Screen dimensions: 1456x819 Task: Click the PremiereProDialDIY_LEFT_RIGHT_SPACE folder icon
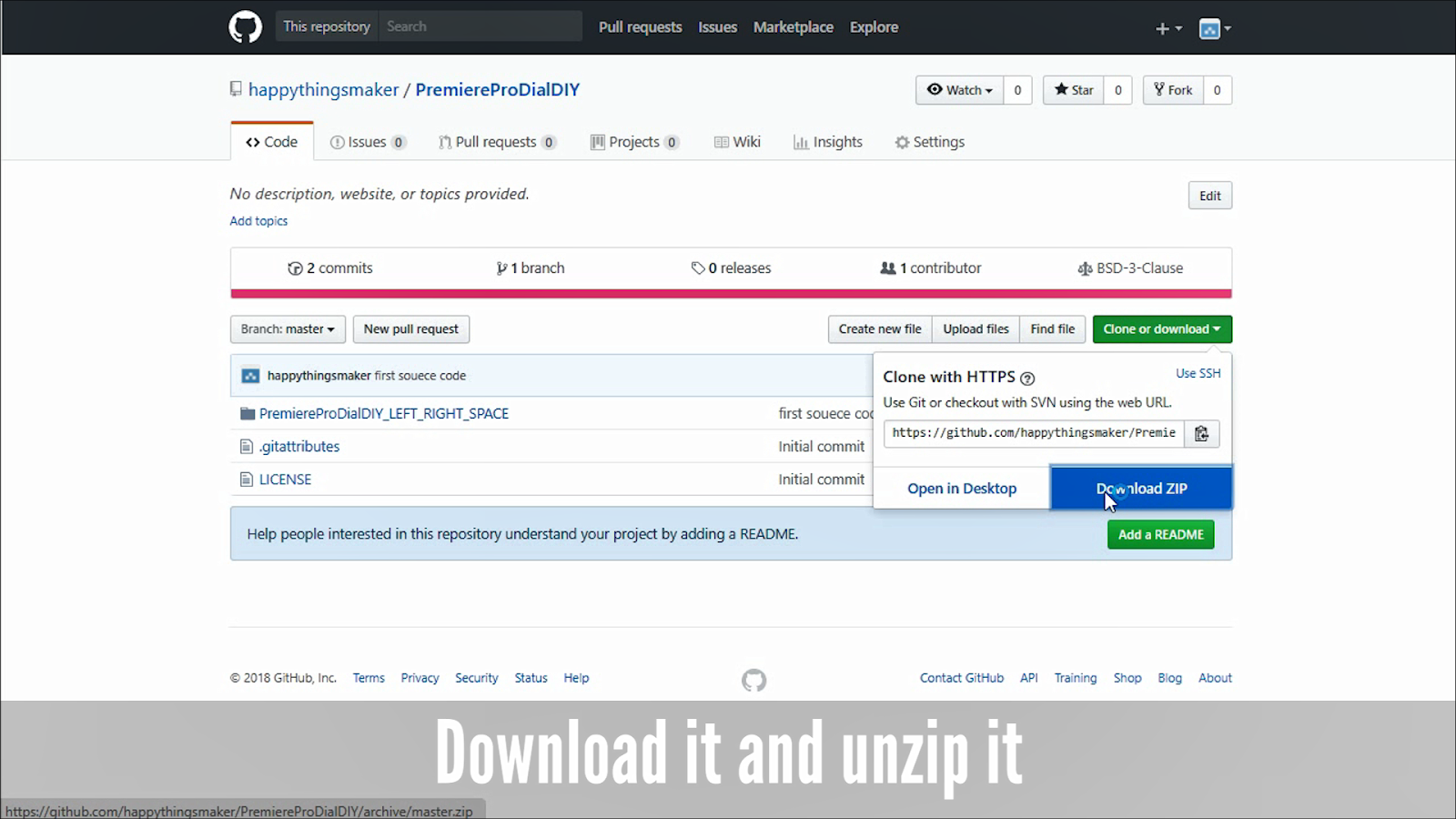tap(247, 414)
